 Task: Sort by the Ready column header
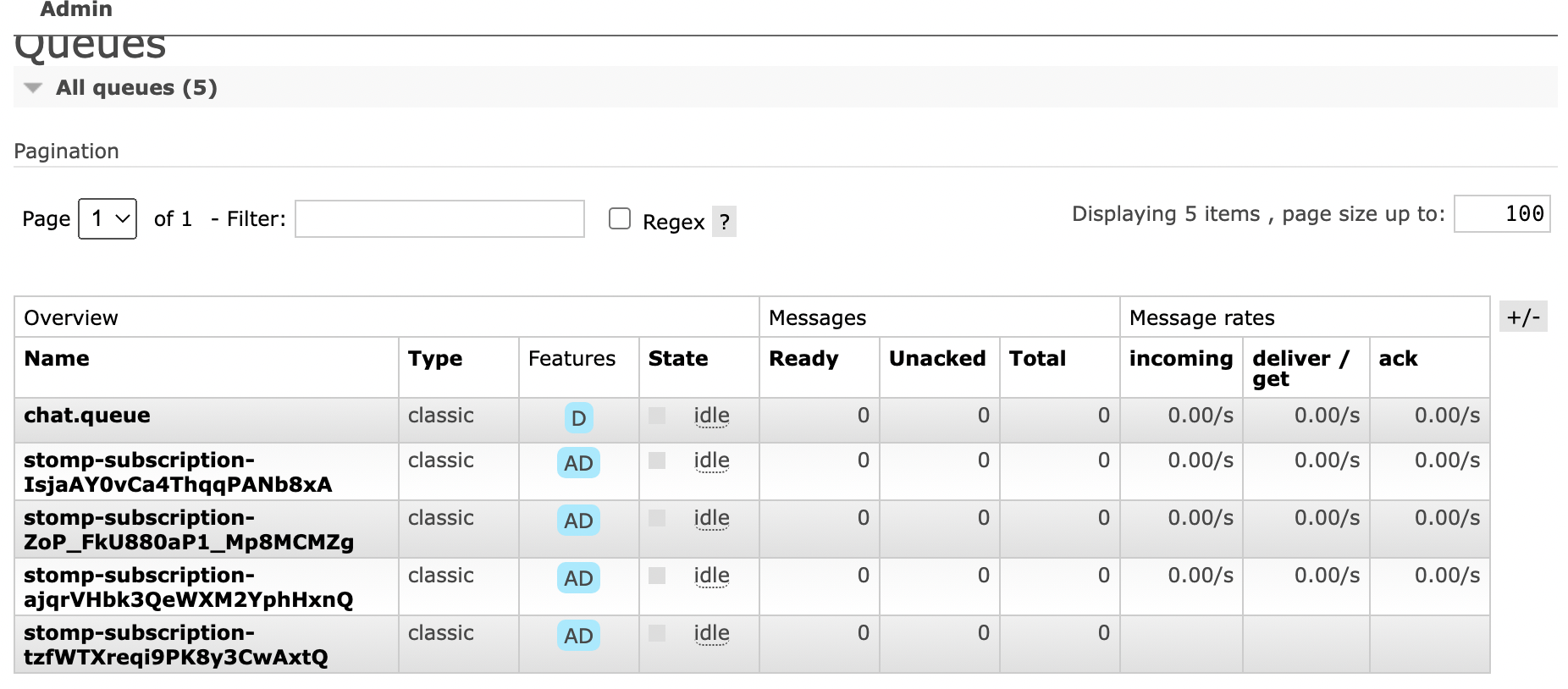pyautogui.click(x=803, y=359)
